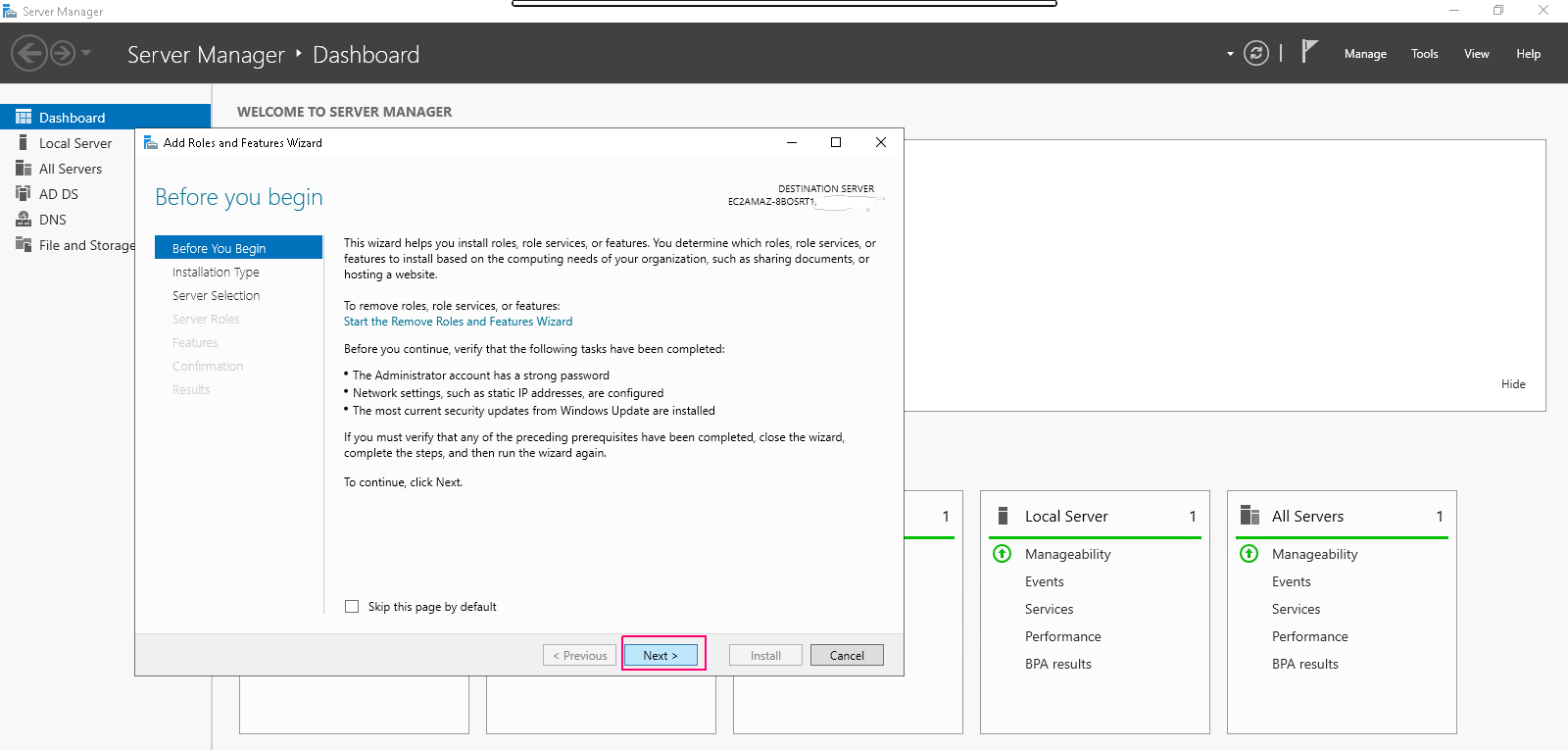1568x750 pixels.
Task: Click Services in Local Server tile
Action: click(x=1049, y=609)
